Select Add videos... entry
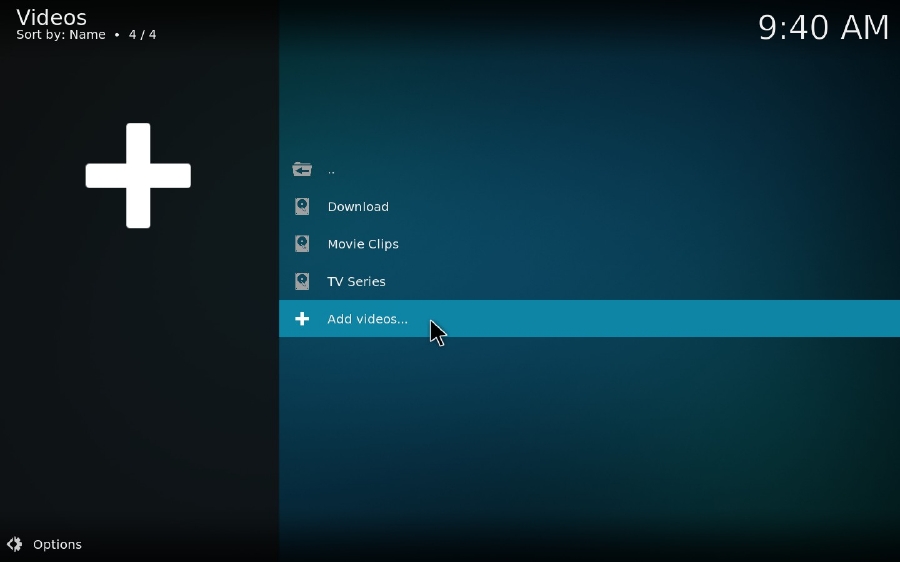Image resolution: width=900 pixels, height=562 pixels. pyautogui.click(x=589, y=319)
